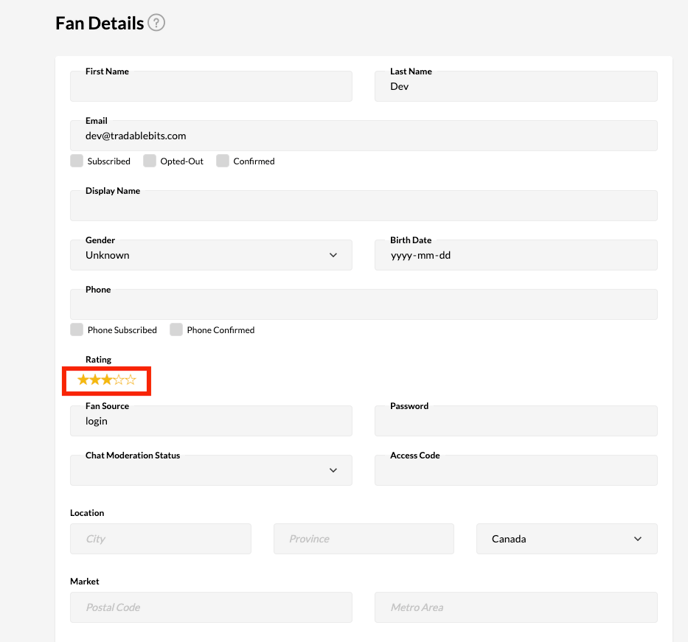Focus the Email input field
688x642 pixels.
(x=364, y=136)
